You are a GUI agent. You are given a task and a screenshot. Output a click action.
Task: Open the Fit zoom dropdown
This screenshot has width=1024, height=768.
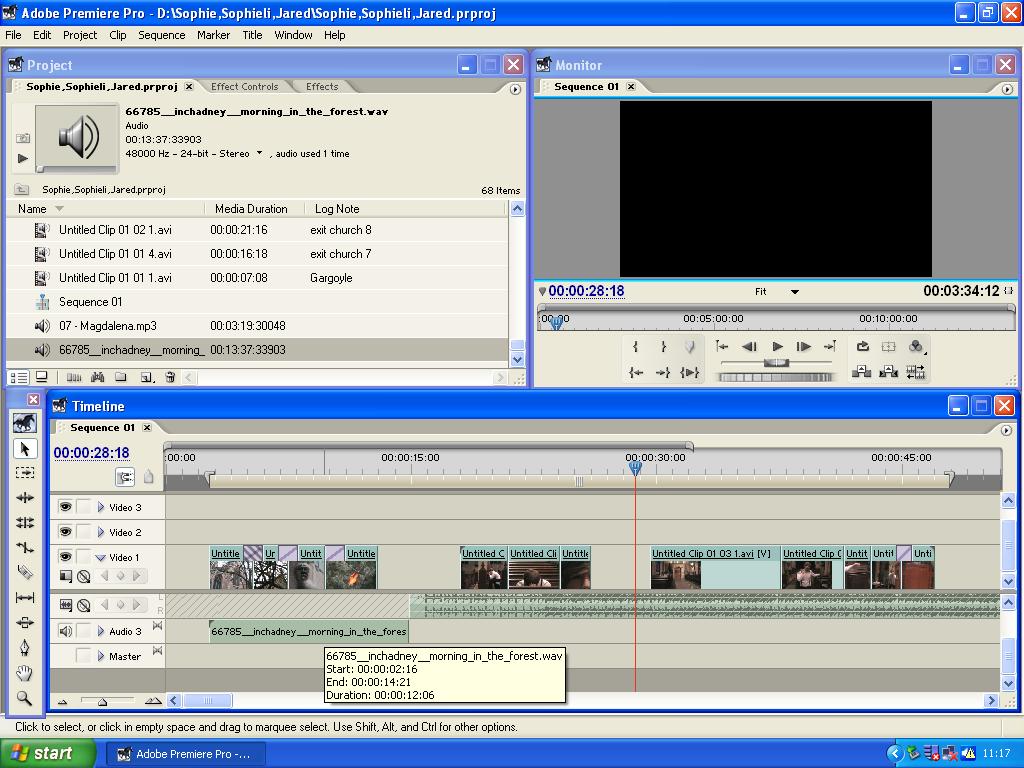[795, 292]
